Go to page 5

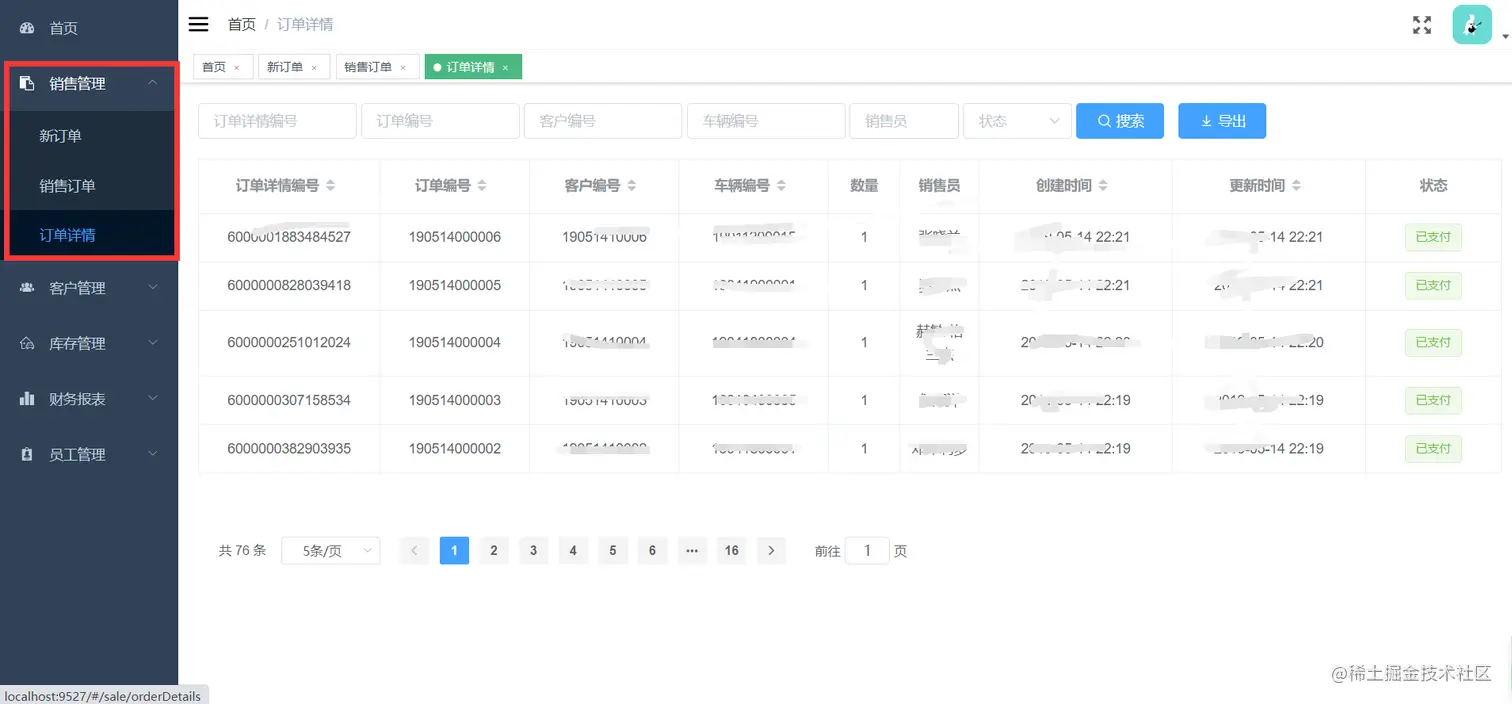(613, 551)
